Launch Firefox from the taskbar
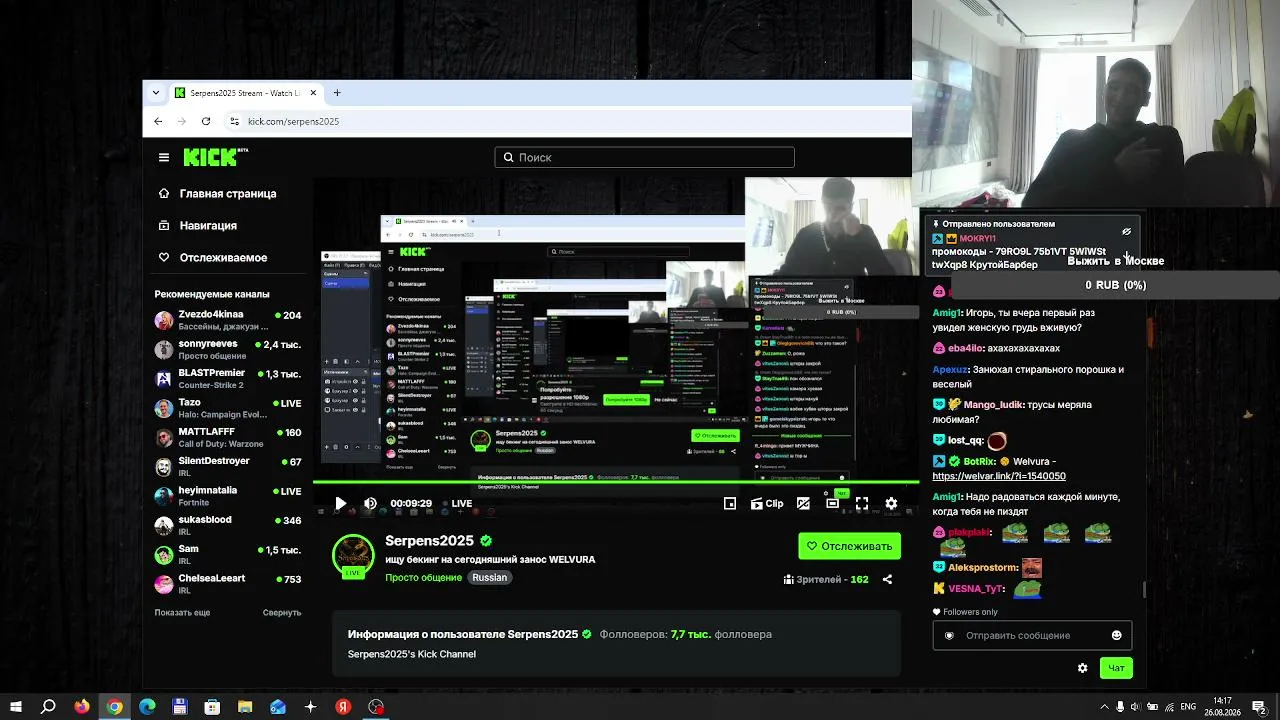This screenshot has height=720, width=1280. point(82,707)
